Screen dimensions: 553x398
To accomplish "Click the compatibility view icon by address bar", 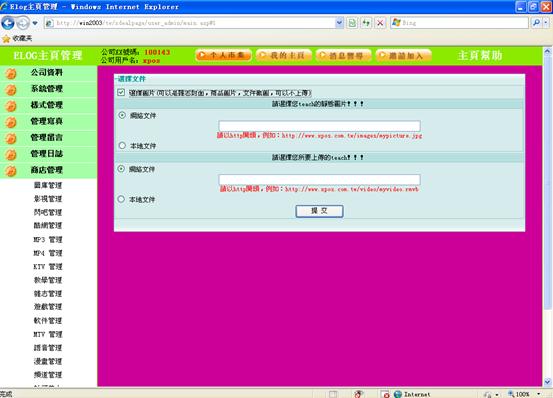I will click(x=352, y=23).
